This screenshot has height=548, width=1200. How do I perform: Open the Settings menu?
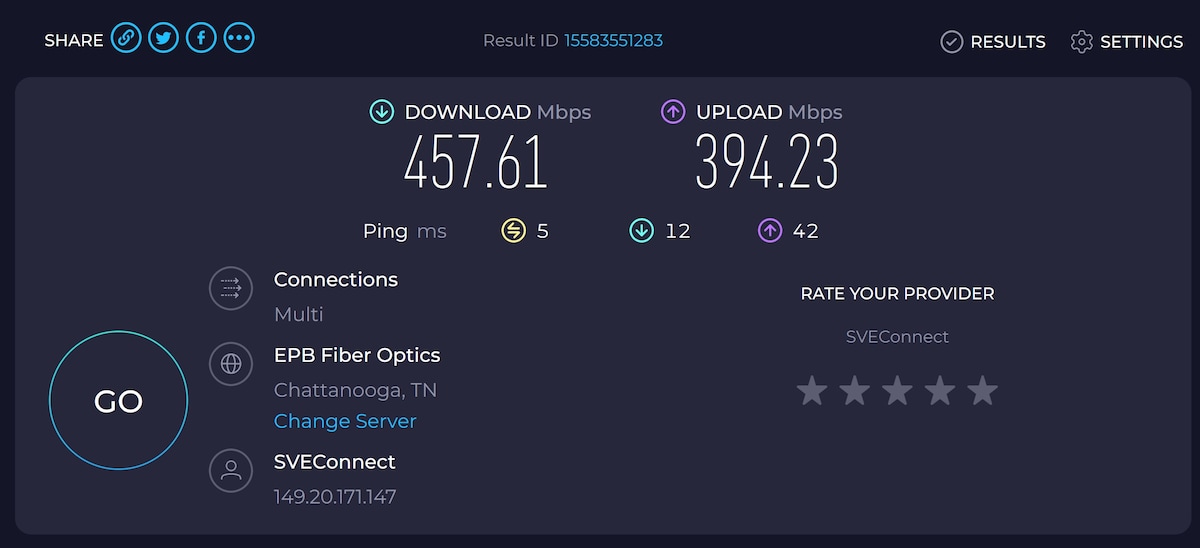1126,42
